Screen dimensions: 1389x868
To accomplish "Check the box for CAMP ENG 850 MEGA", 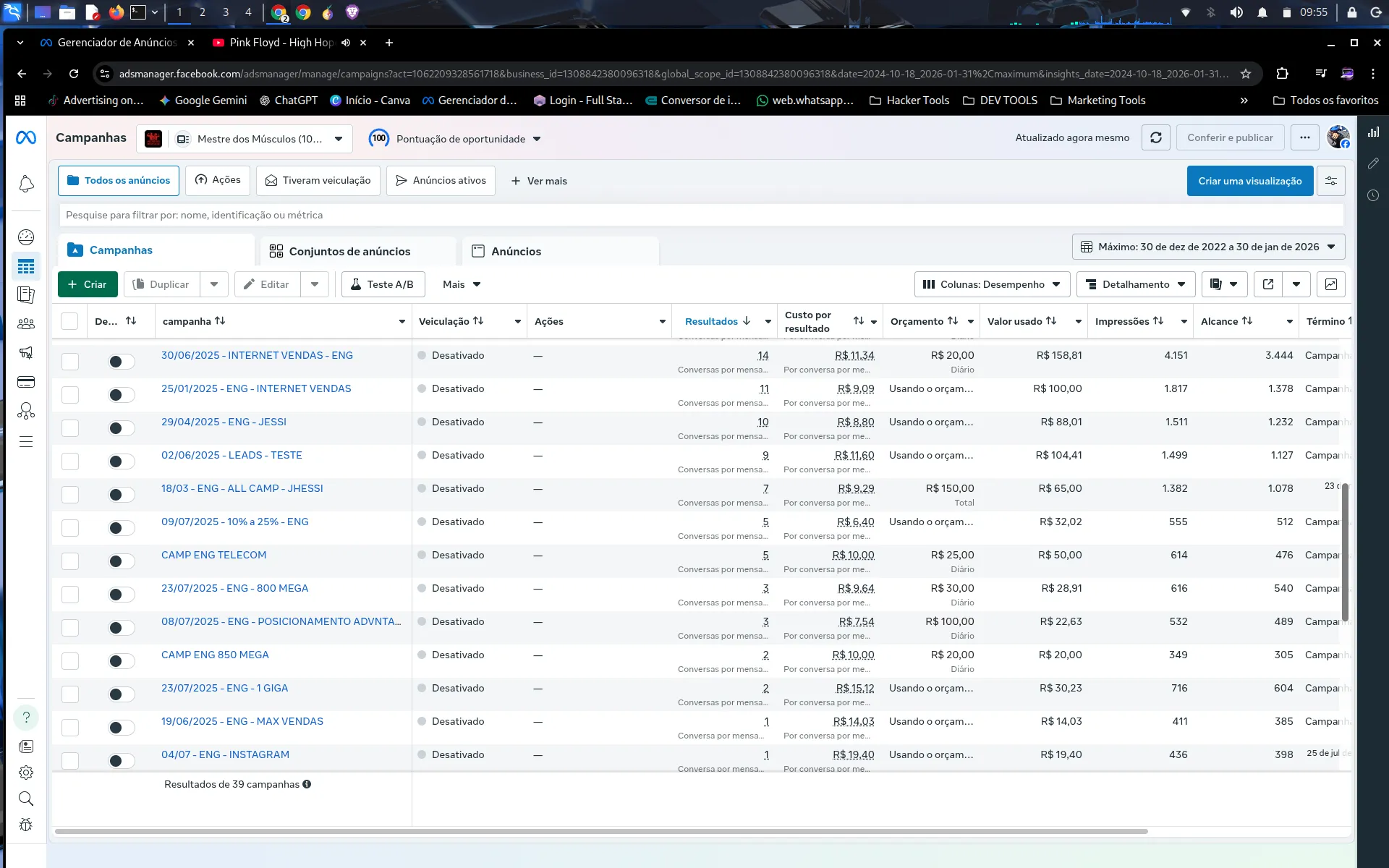I will 70,661.
